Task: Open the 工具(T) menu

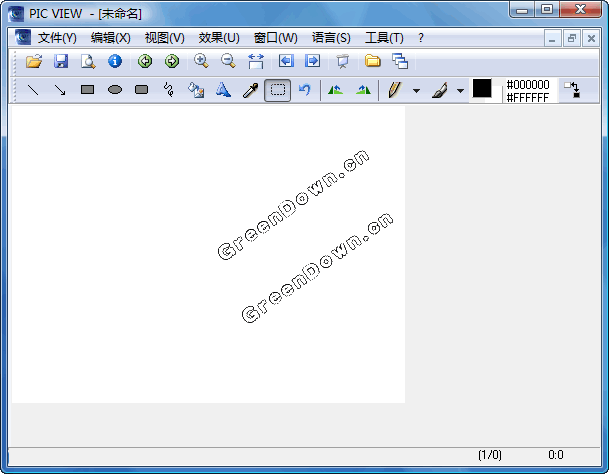Action: point(384,38)
